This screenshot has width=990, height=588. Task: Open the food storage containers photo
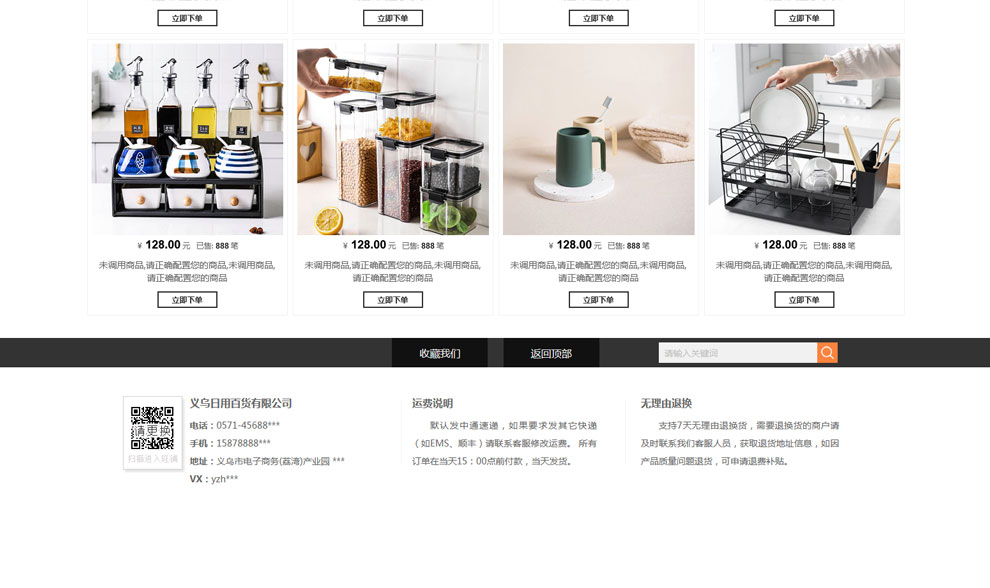(393, 139)
